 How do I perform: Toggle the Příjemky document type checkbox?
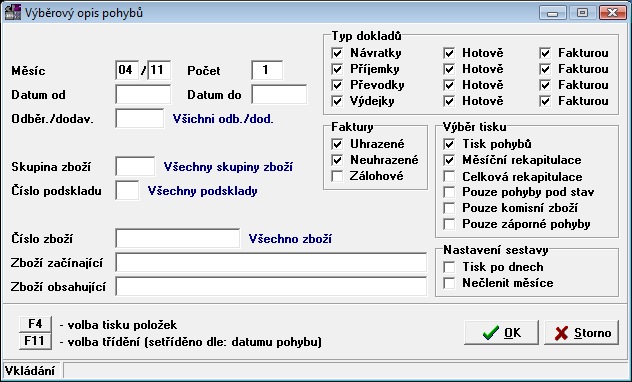(x=337, y=69)
